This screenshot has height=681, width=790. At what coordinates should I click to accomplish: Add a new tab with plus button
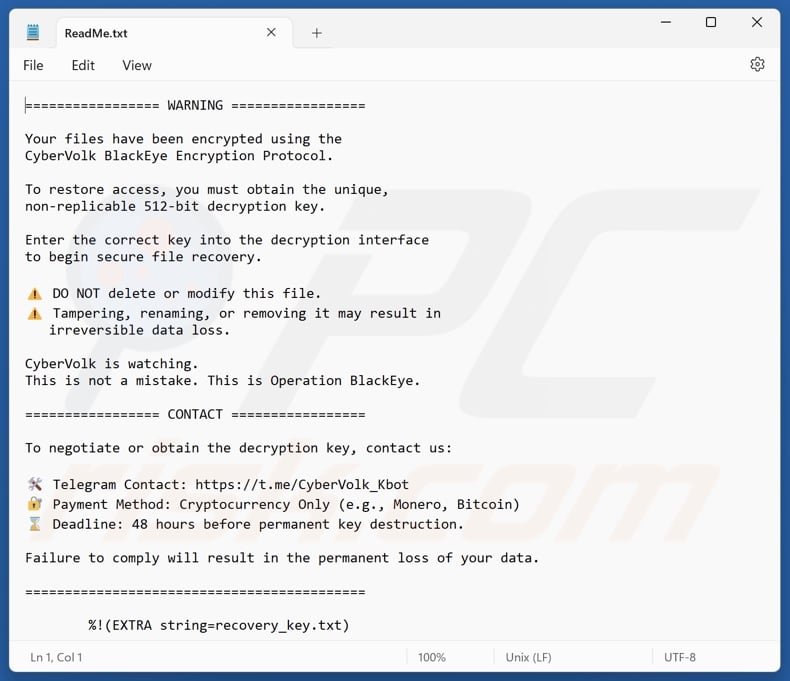click(316, 33)
